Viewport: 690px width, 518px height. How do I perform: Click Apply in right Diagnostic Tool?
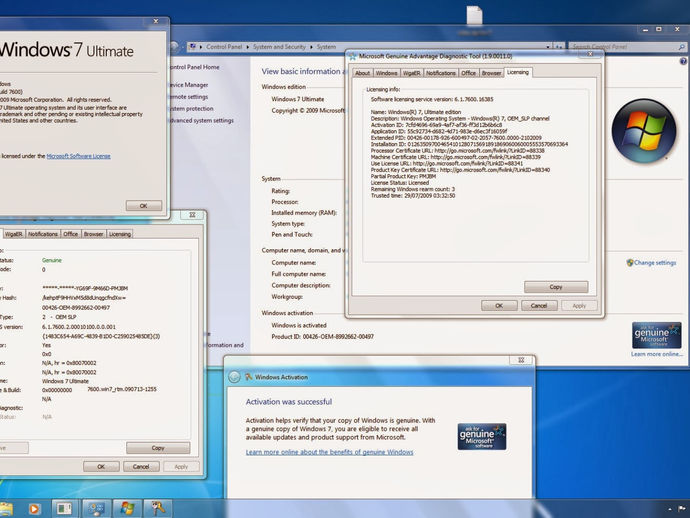[x=579, y=305]
